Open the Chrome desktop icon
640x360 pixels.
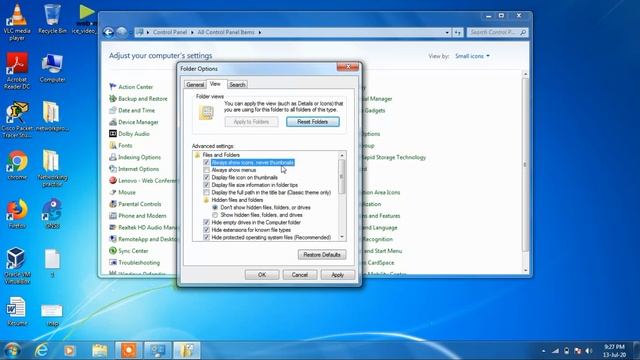tap(17, 165)
